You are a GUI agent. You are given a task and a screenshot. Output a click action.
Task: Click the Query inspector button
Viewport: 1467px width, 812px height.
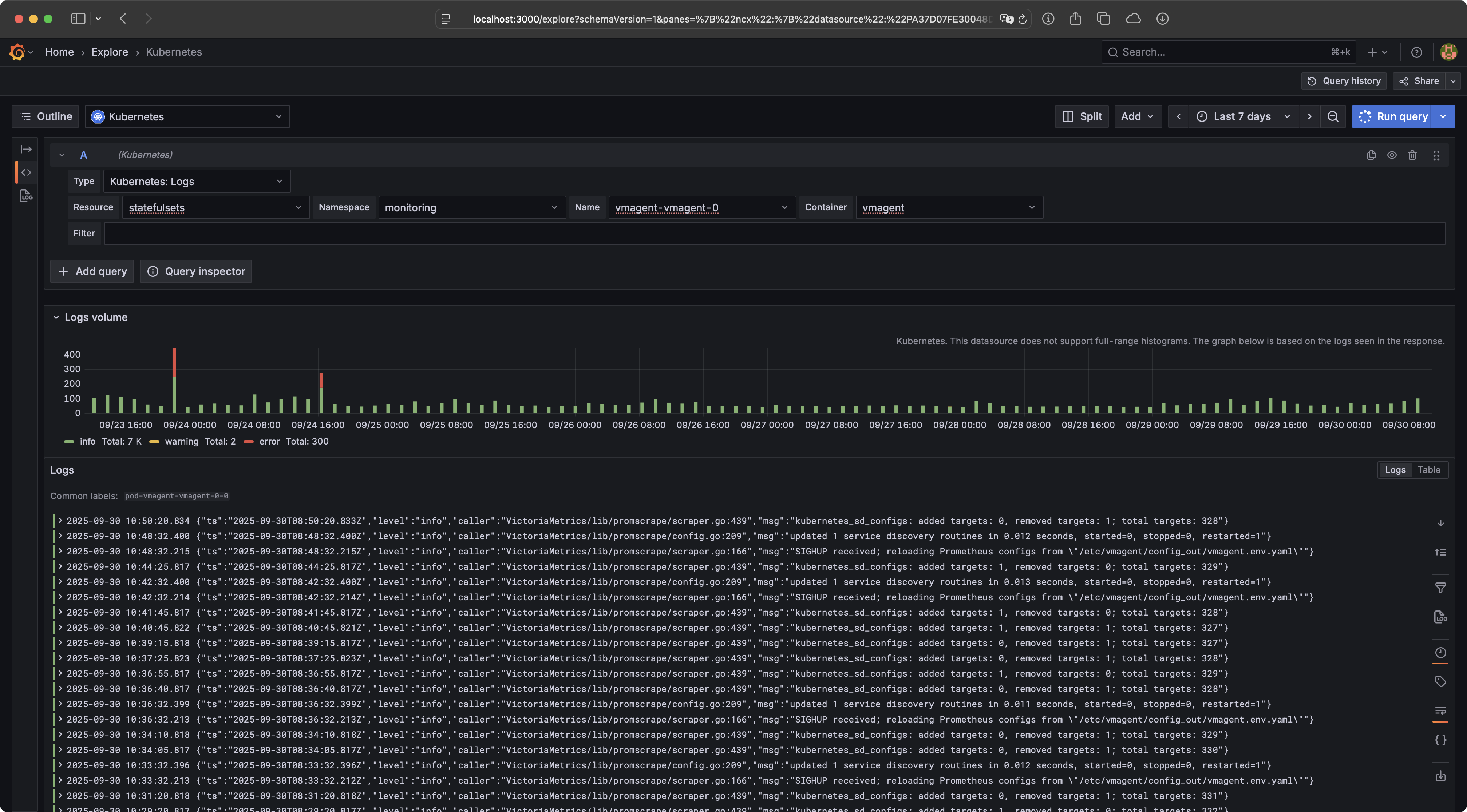coord(196,271)
